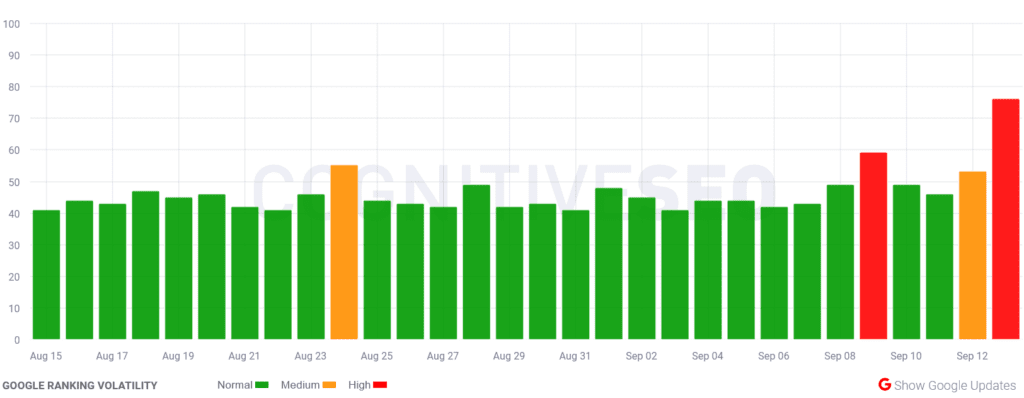This screenshot has height=398, width=1024.
Task: Click the Google G icon
Action: (x=885, y=384)
